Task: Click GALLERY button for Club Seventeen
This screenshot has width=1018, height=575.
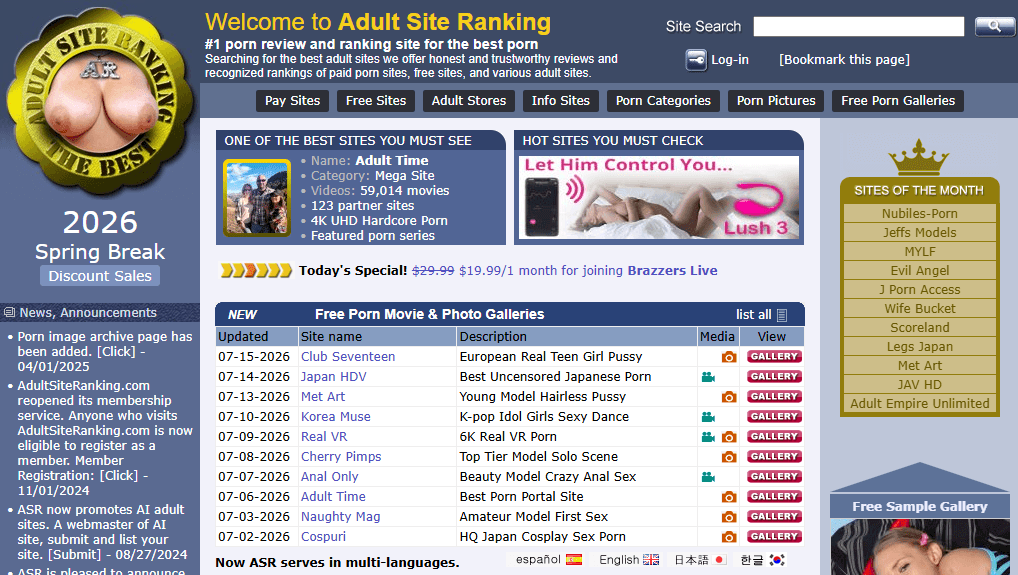Action: tap(774, 356)
